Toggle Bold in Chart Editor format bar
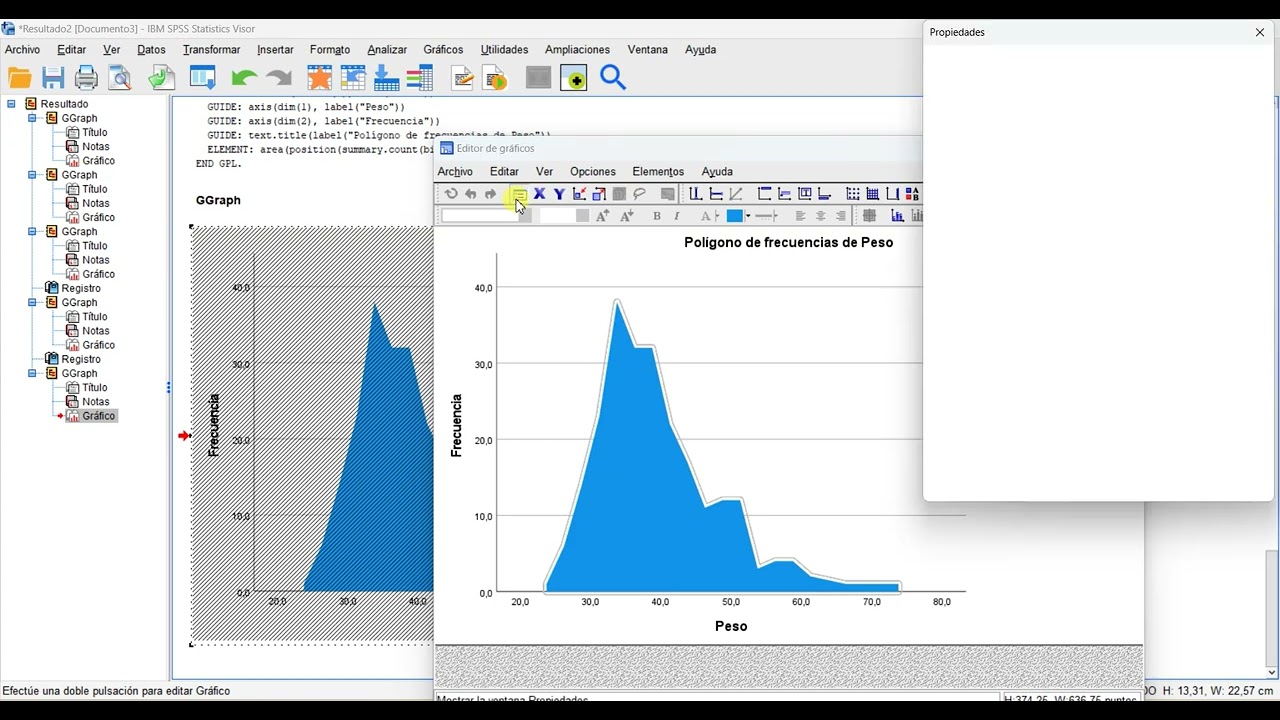 (x=657, y=216)
